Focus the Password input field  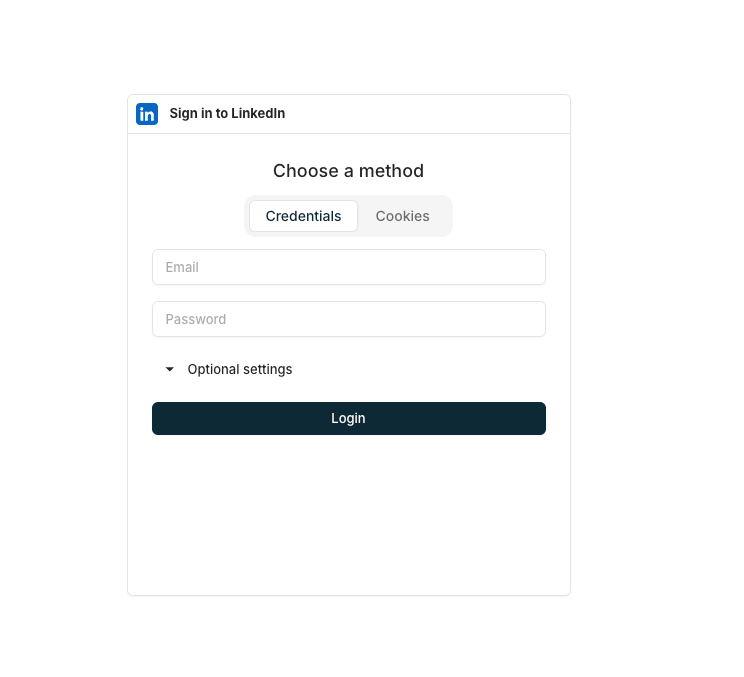[349, 319]
